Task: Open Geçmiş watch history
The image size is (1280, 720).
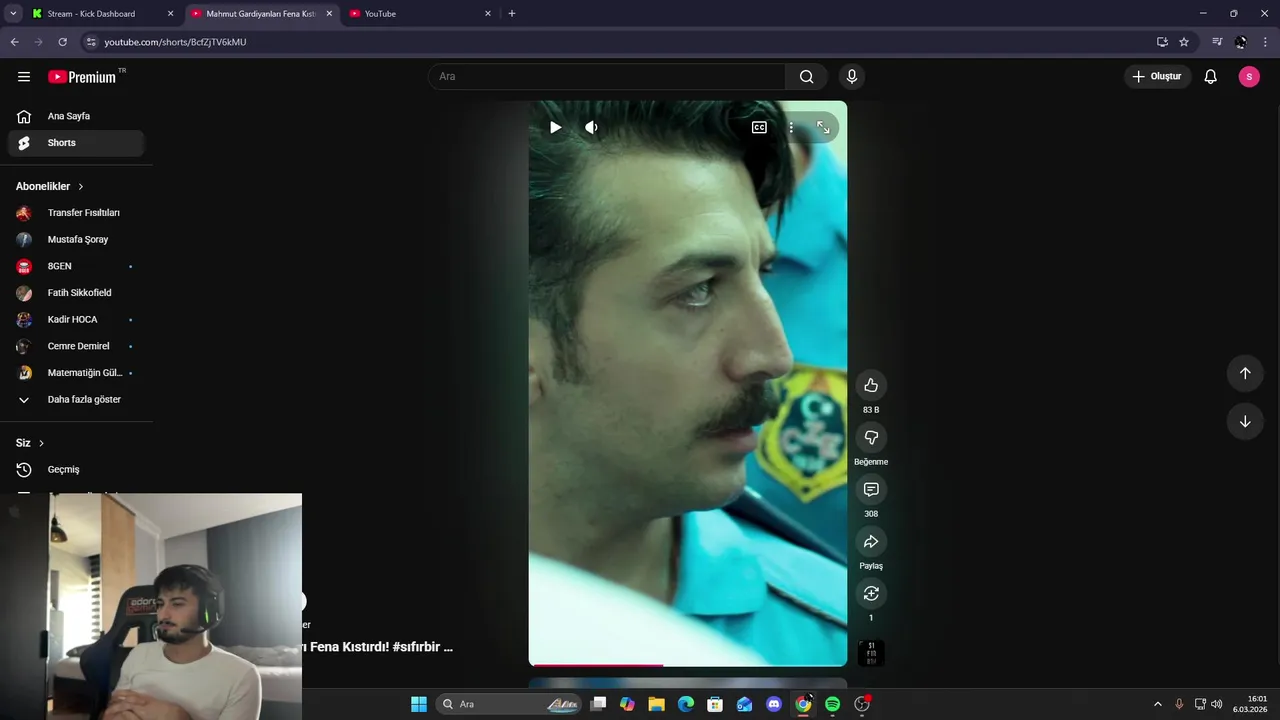Action: point(76,470)
